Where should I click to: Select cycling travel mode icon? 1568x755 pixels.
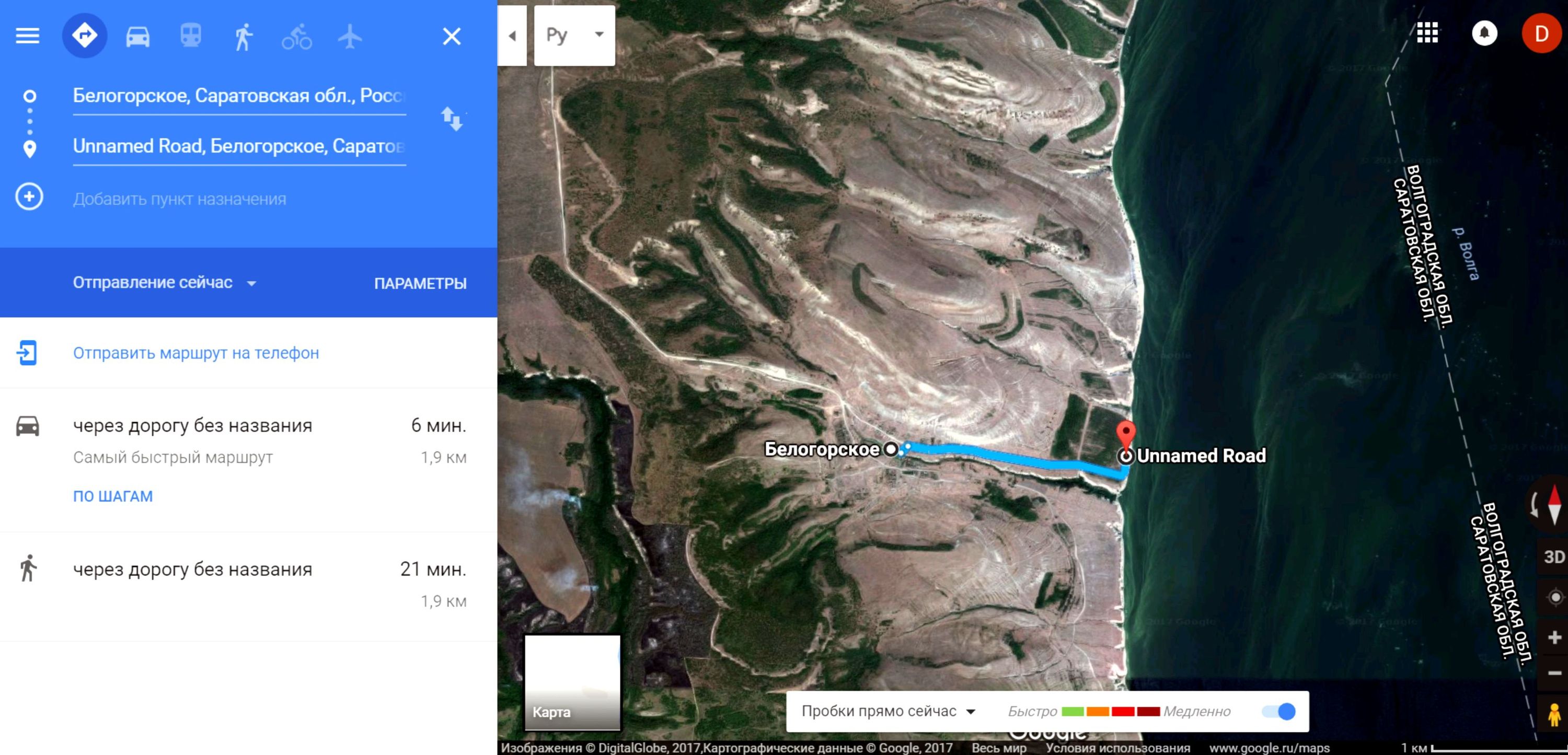click(296, 36)
